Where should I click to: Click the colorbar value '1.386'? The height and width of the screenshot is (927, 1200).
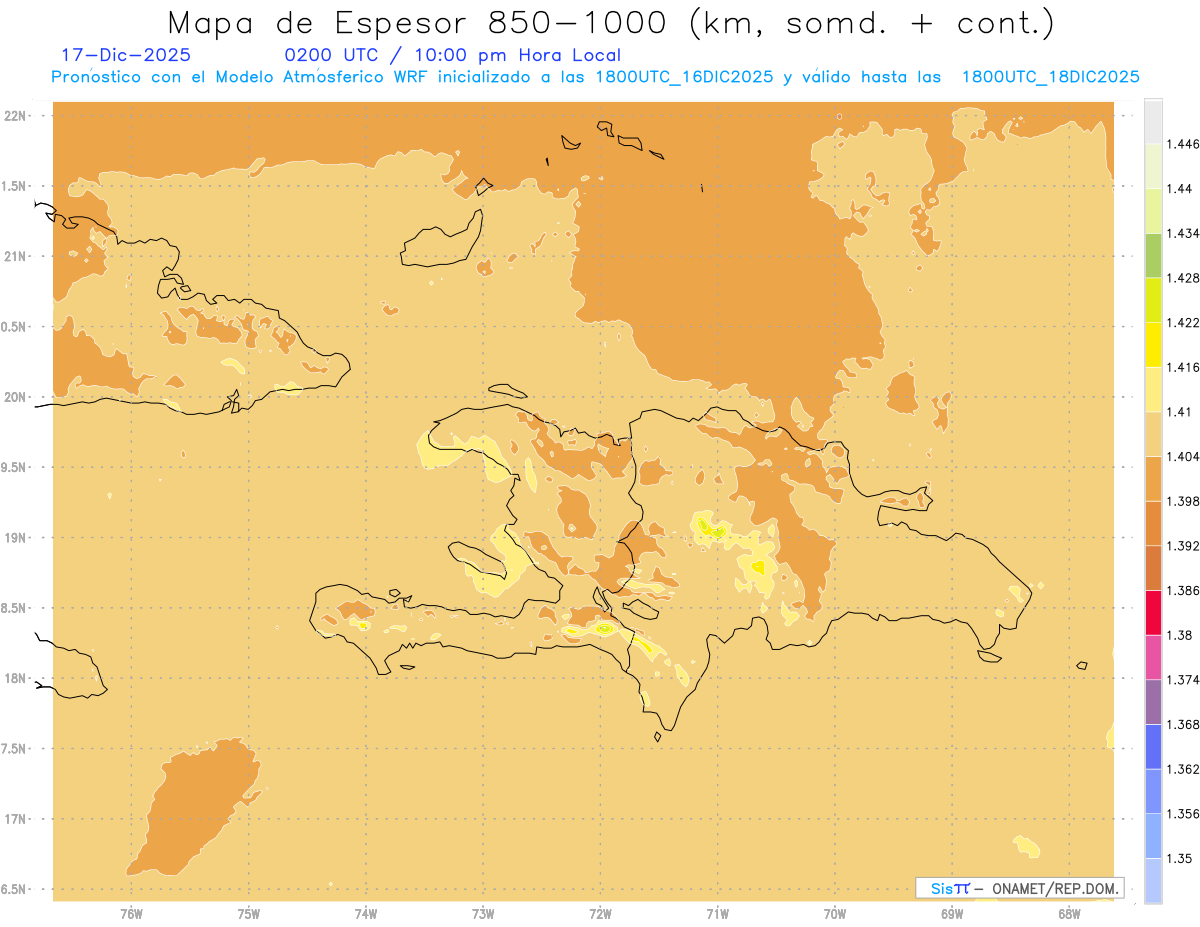(x=1183, y=591)
